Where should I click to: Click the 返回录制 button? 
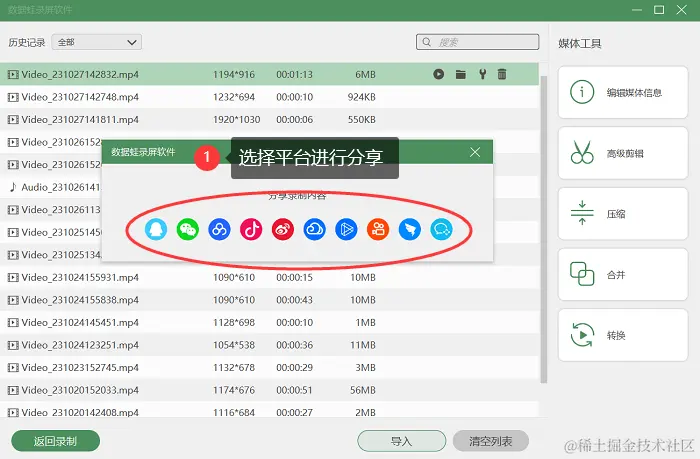point(55,441)
